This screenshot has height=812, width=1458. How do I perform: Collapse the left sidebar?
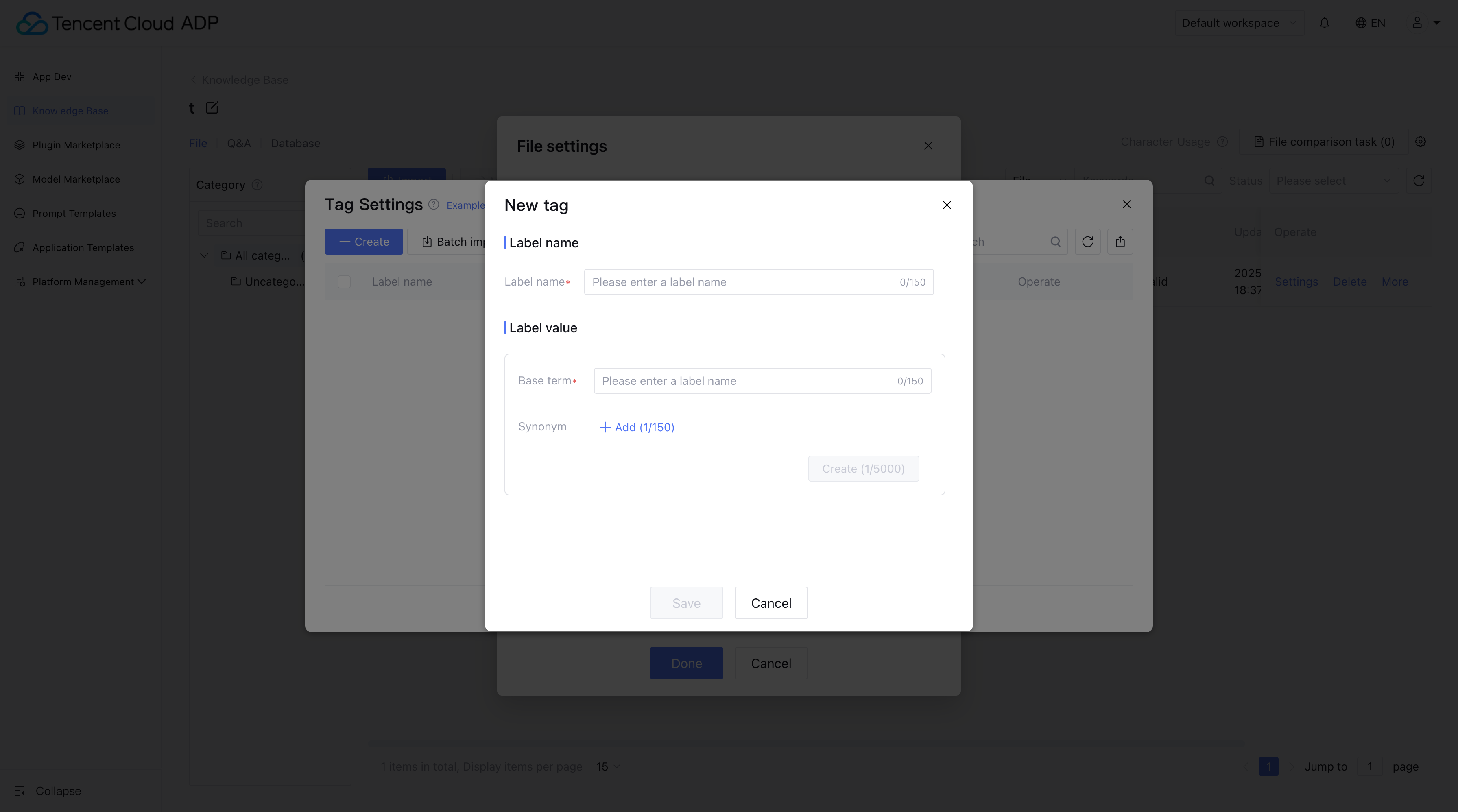point(48,790)
